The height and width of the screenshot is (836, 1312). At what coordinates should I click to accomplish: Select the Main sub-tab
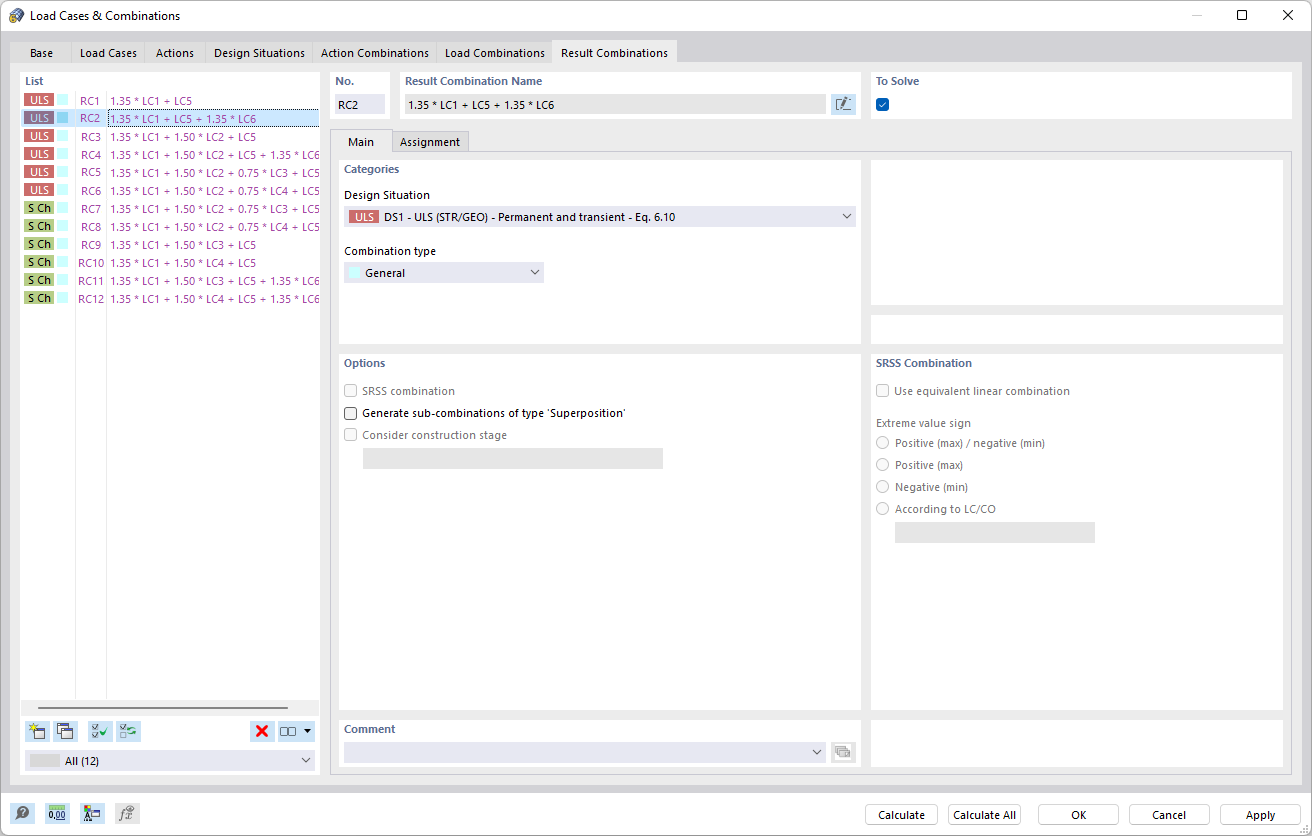point(361,142)
